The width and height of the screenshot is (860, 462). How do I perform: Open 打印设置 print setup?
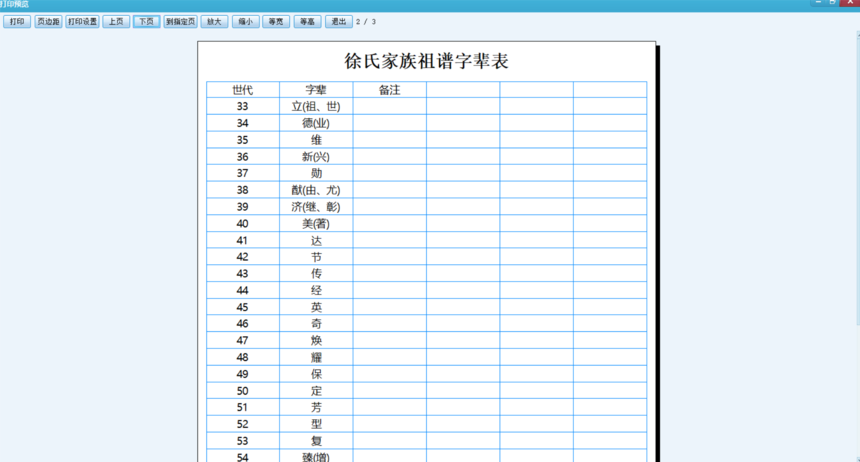(x=82, y=22)
